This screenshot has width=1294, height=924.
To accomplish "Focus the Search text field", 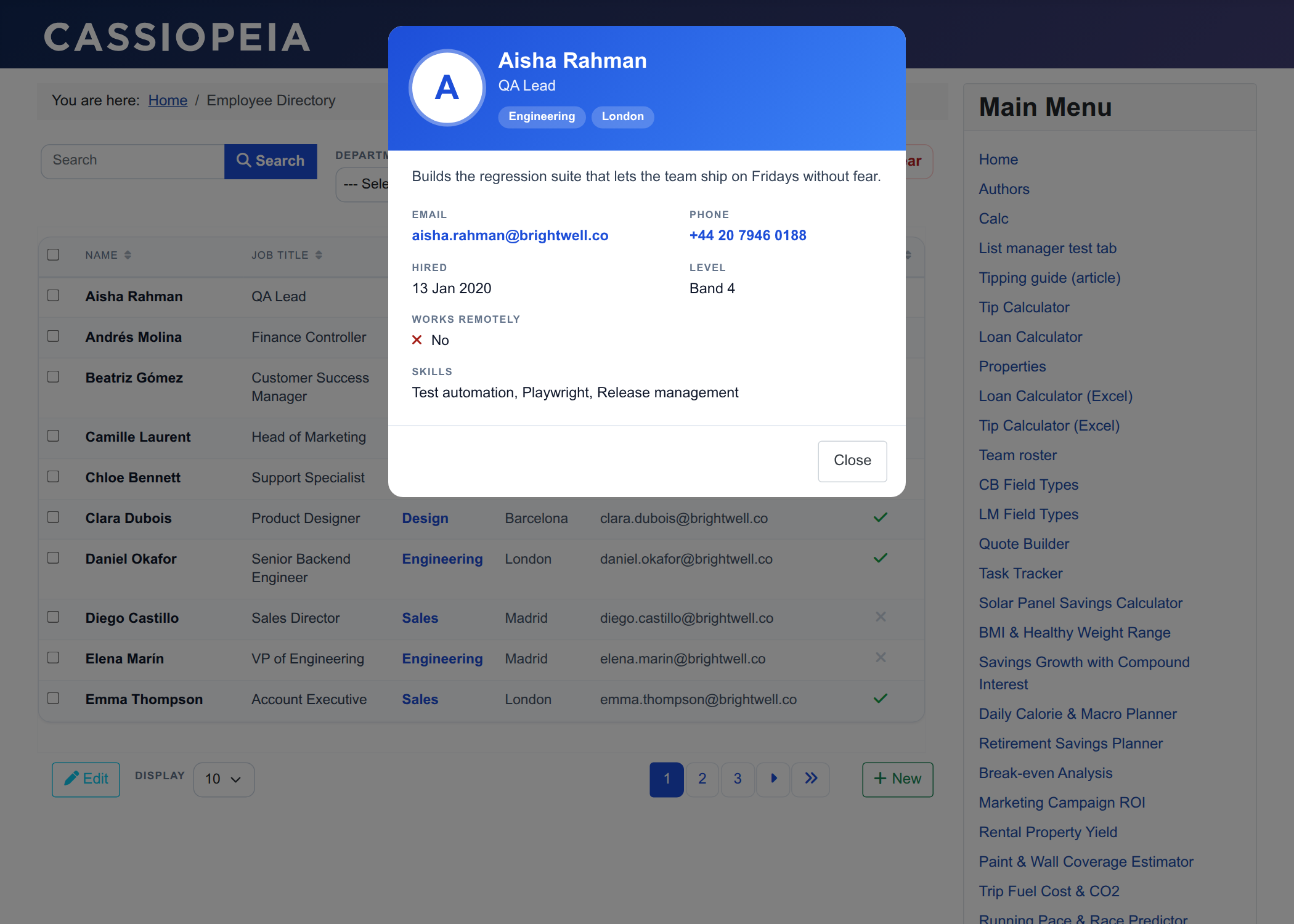I will 133,161.
